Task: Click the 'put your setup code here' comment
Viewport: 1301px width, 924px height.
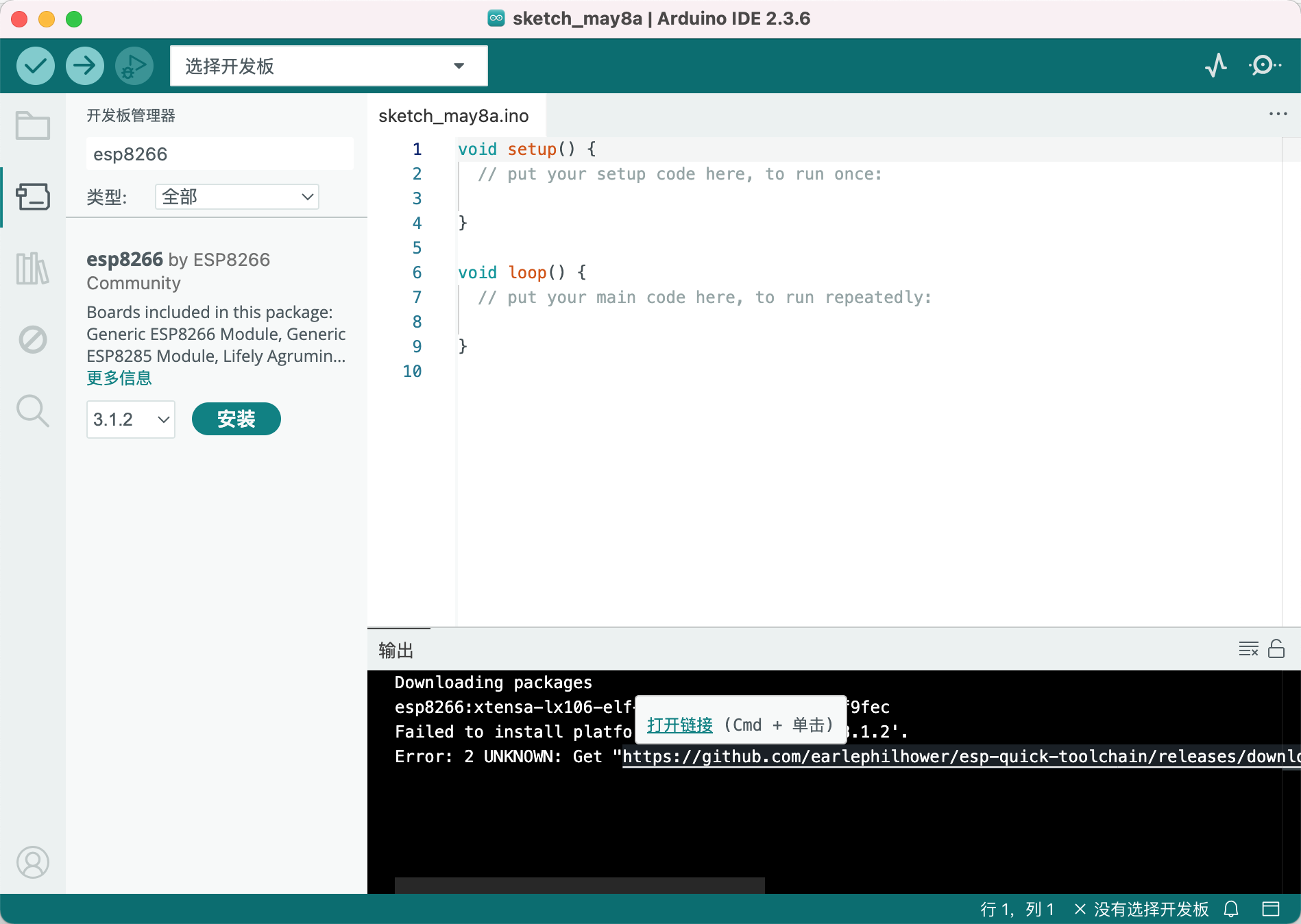Action: [x=680, y=174]
